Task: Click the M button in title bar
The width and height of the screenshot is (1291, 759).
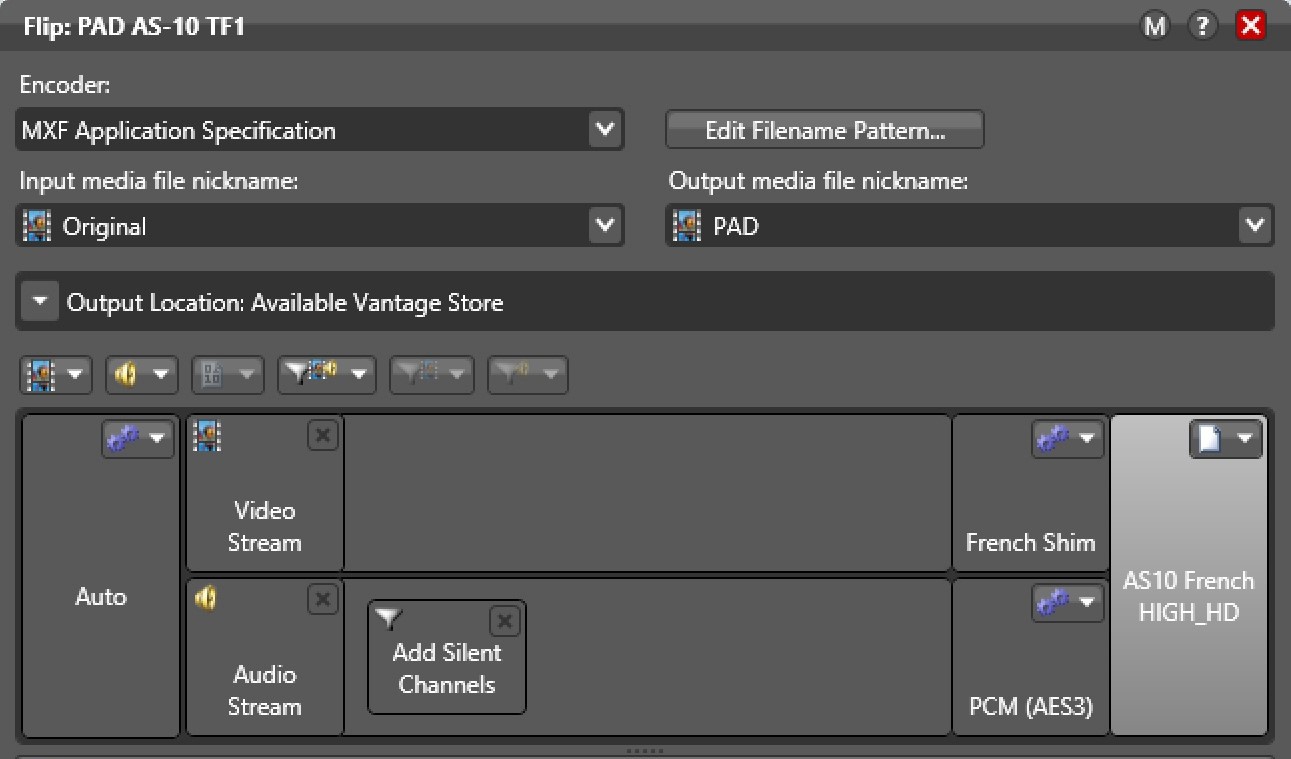Action: click(1155, 26)
